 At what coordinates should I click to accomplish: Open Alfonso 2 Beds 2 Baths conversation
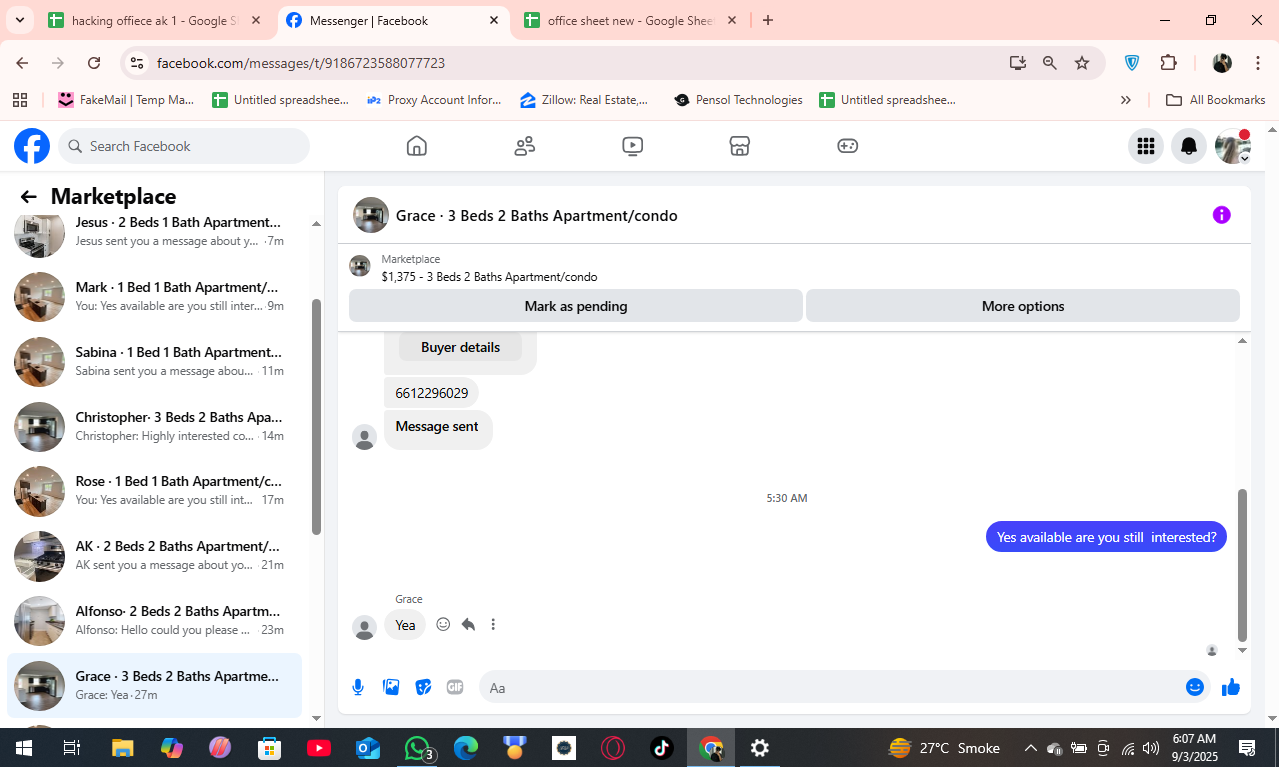tap(154, 620)
